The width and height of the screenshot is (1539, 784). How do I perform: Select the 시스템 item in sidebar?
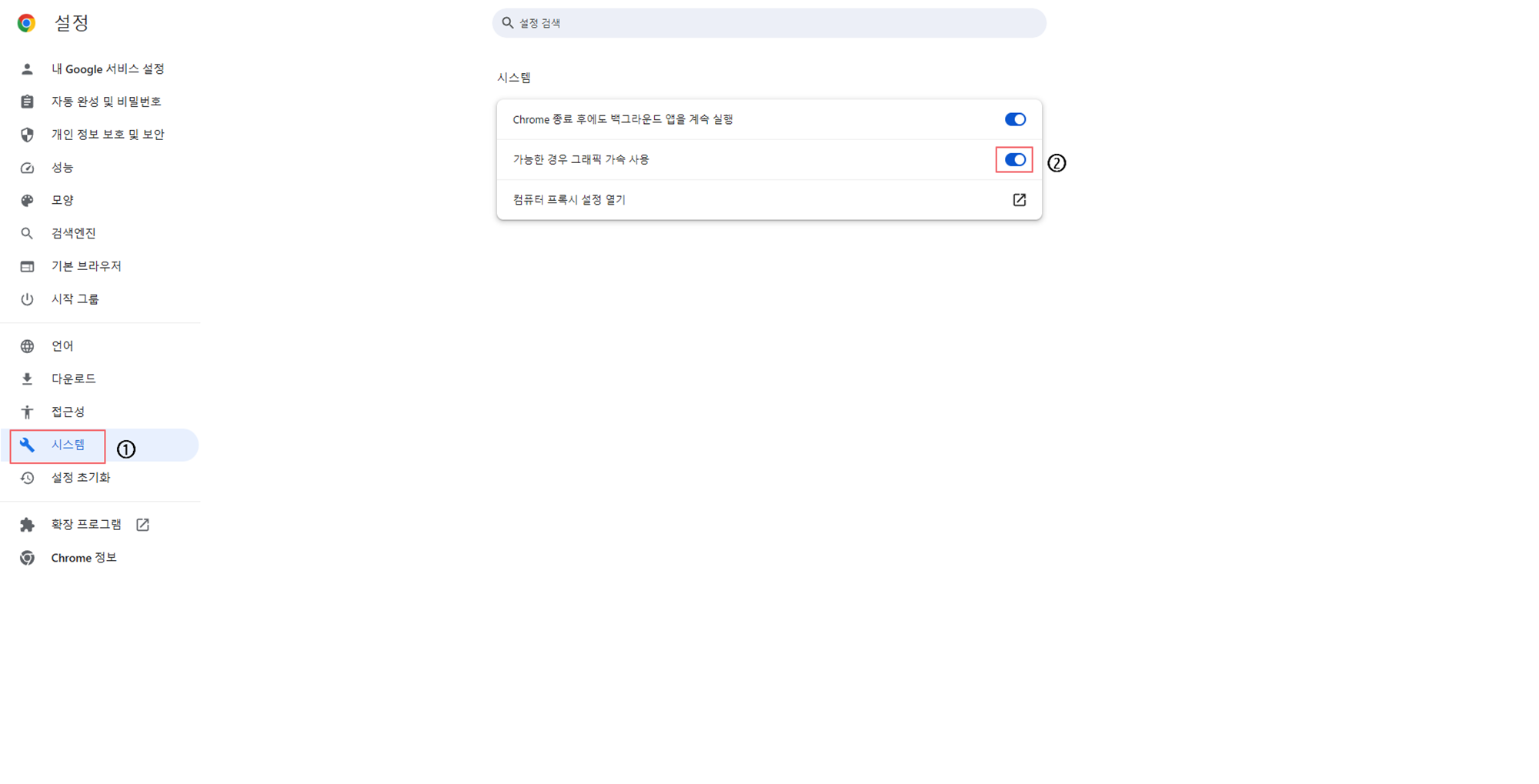pyautogui.click(x=68, y=445)
